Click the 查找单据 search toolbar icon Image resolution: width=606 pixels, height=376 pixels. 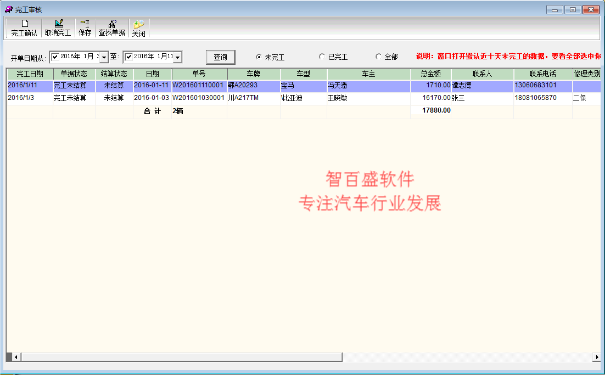click(x=112, y=28)
